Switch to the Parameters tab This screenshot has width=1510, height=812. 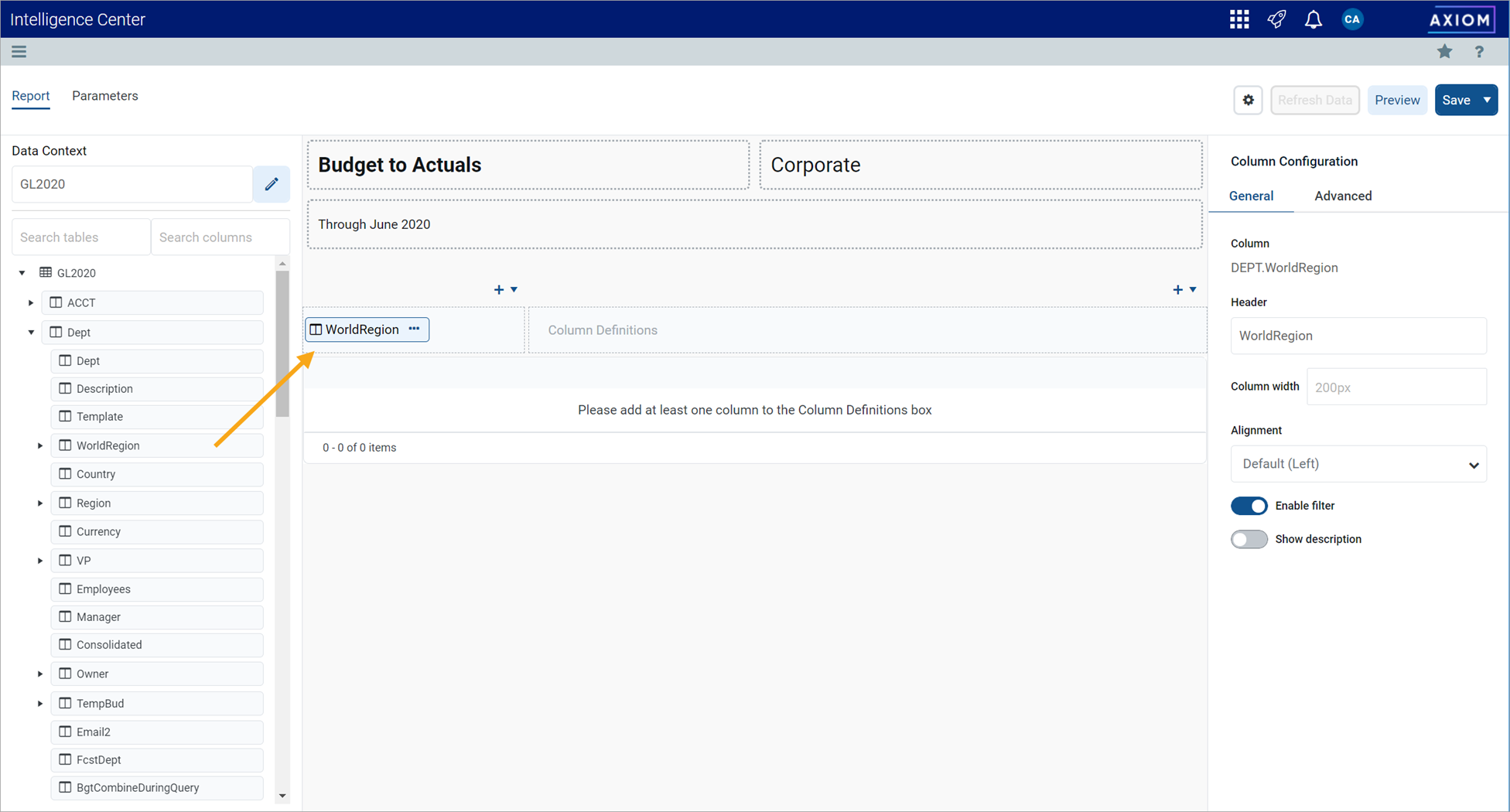pos(105,96)
